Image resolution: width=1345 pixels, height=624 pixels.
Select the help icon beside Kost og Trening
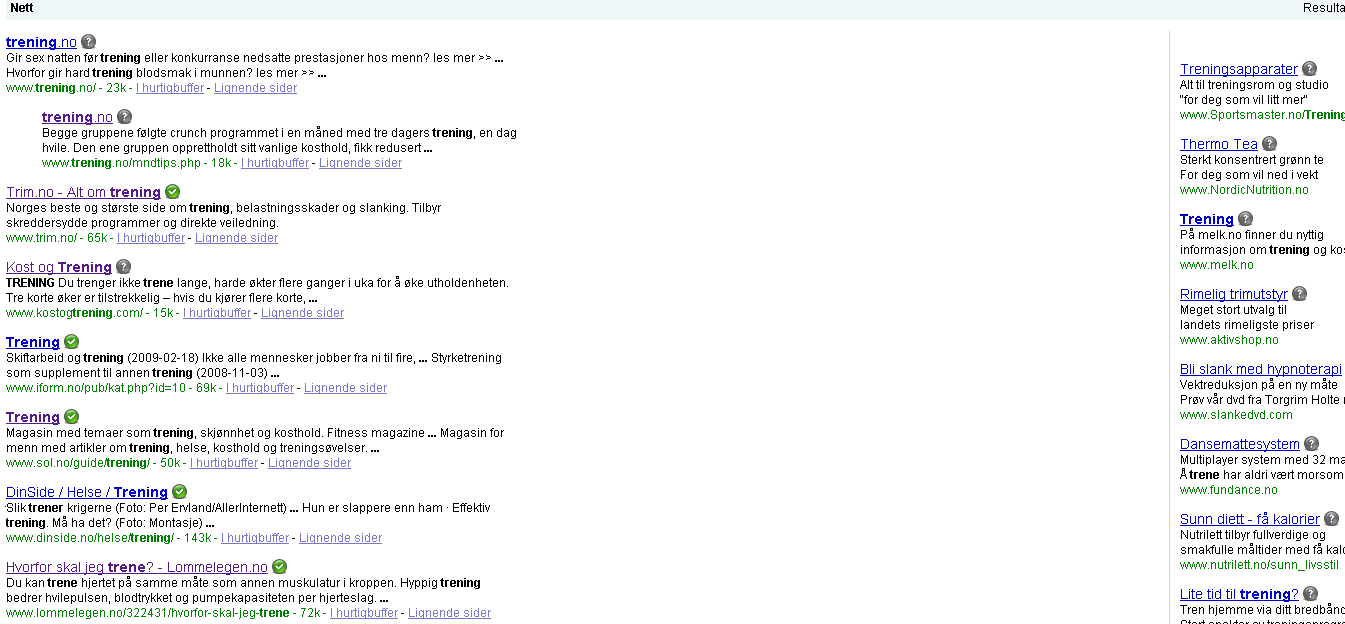pyautogui.click(x=123, y=266)
